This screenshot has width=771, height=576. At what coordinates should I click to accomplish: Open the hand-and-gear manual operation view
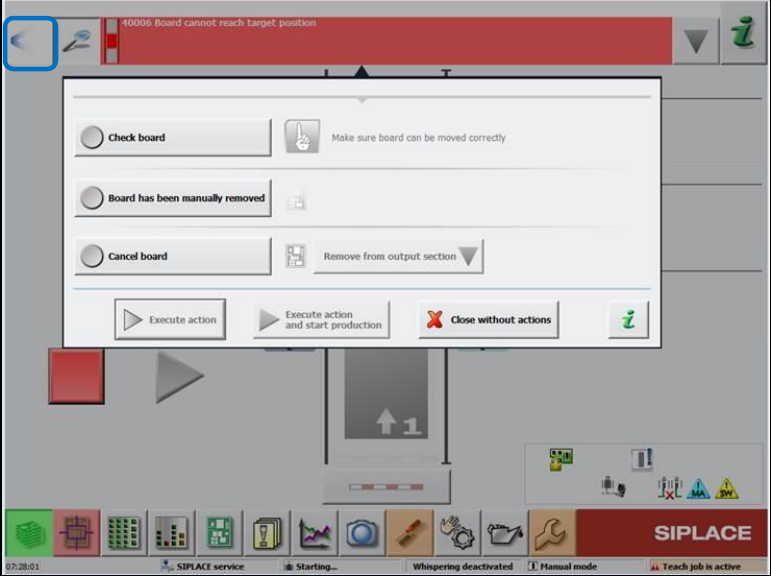click(457, 533)
